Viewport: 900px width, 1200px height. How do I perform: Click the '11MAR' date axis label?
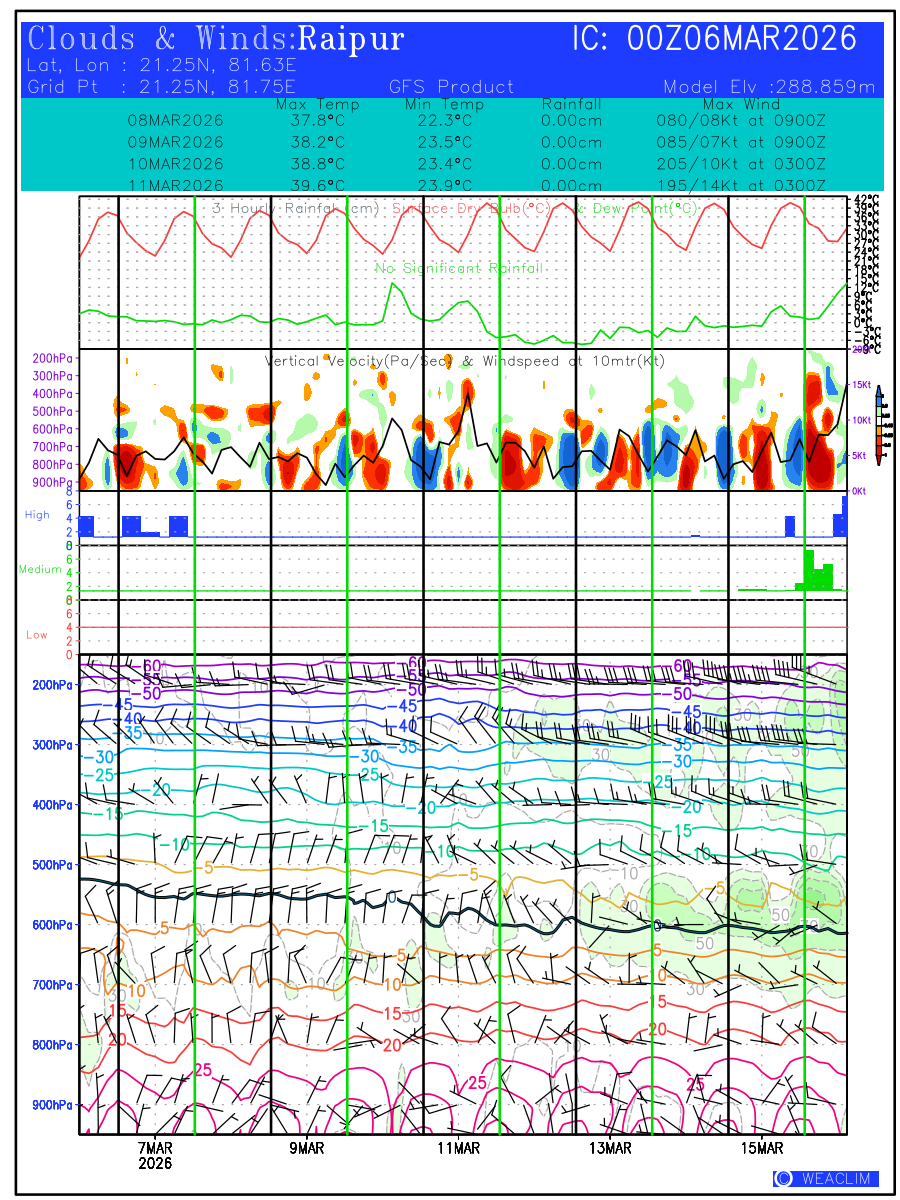tap(459, 1148)
